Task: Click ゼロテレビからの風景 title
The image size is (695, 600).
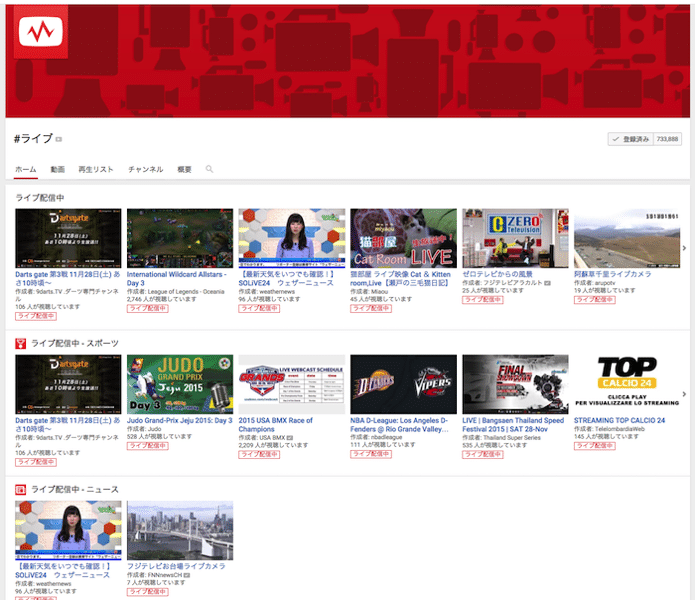Action: 497,274
